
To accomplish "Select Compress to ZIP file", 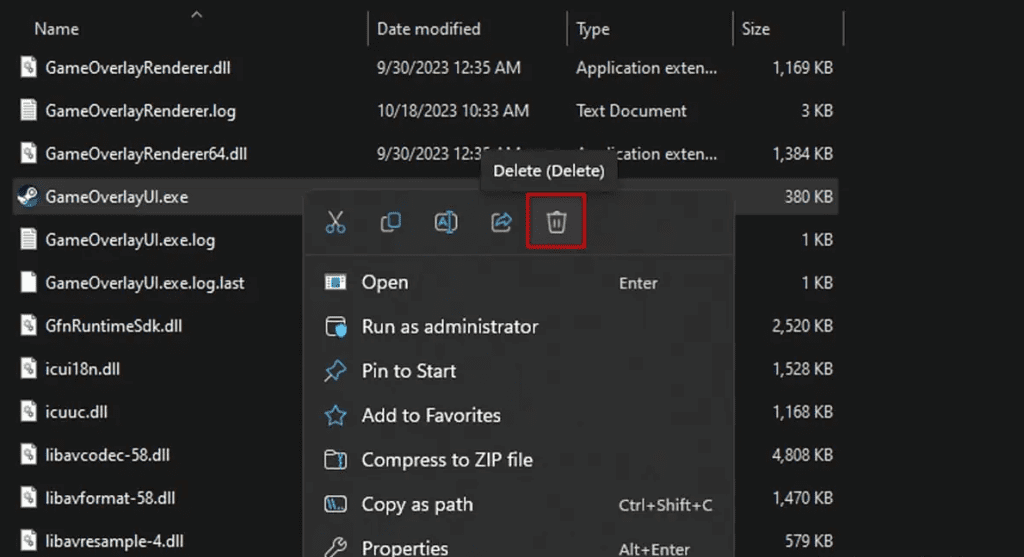I will coord(446,460).
